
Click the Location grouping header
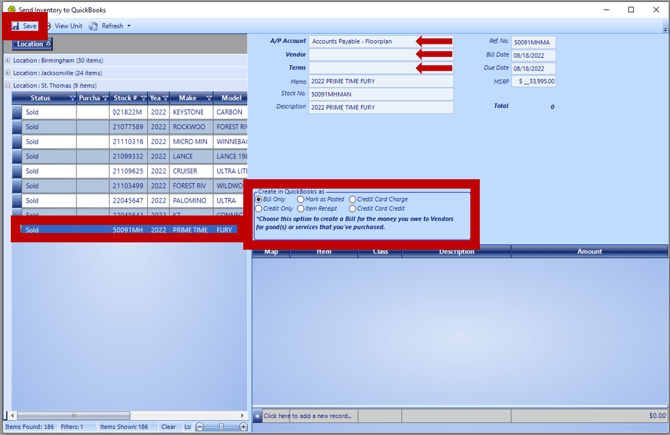[x=32, y=44]
